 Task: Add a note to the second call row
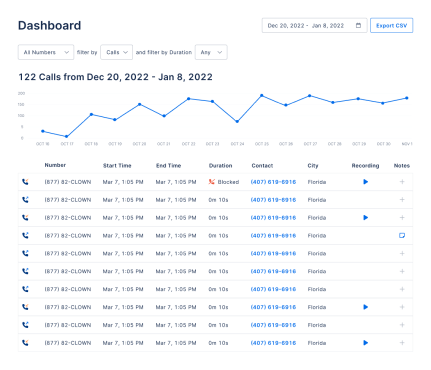pos(402,200)
